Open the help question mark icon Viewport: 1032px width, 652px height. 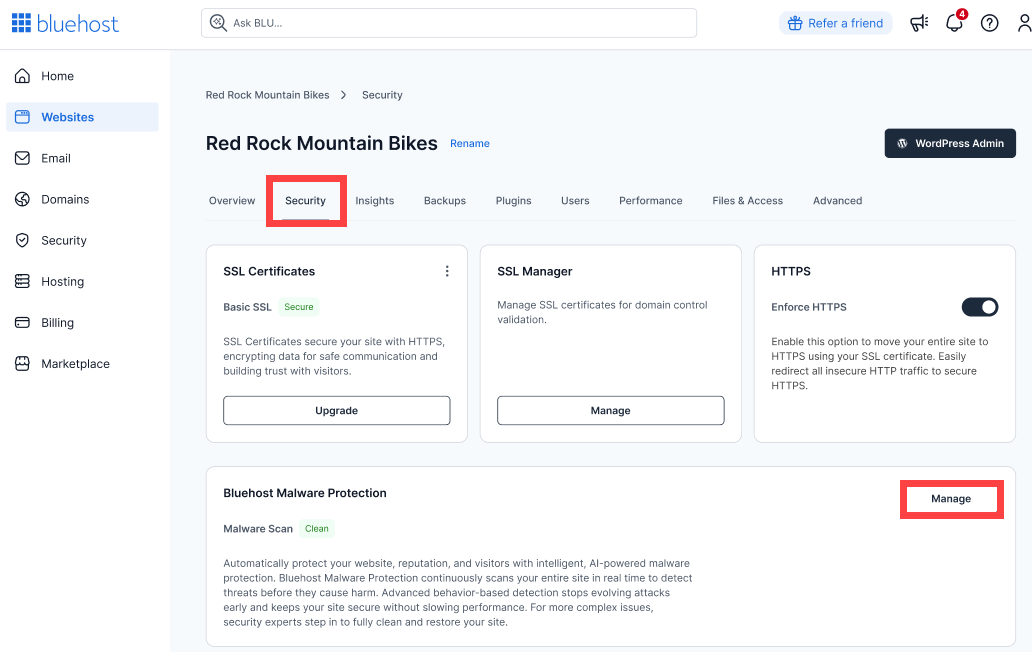pyautogui.click(x=989, y=23)
